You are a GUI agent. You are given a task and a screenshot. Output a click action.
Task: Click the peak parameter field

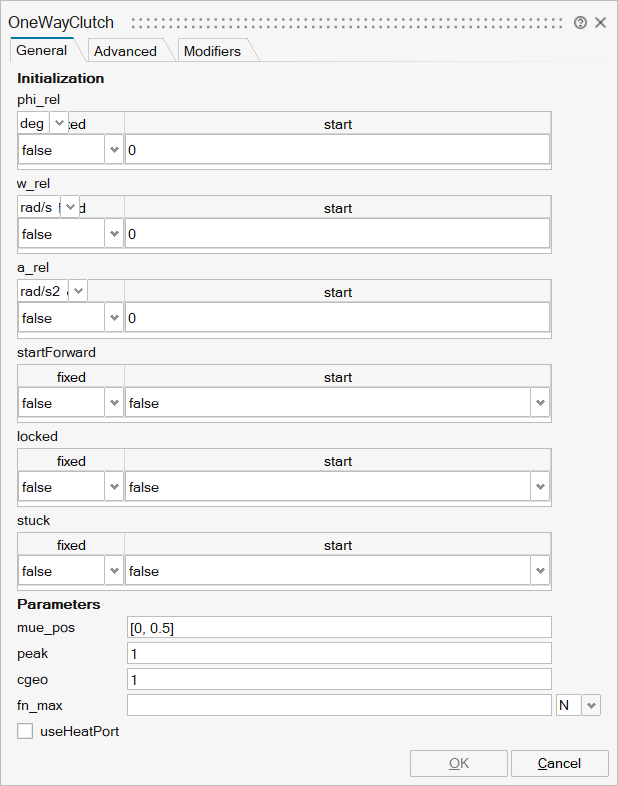click(x=339, y=653)
